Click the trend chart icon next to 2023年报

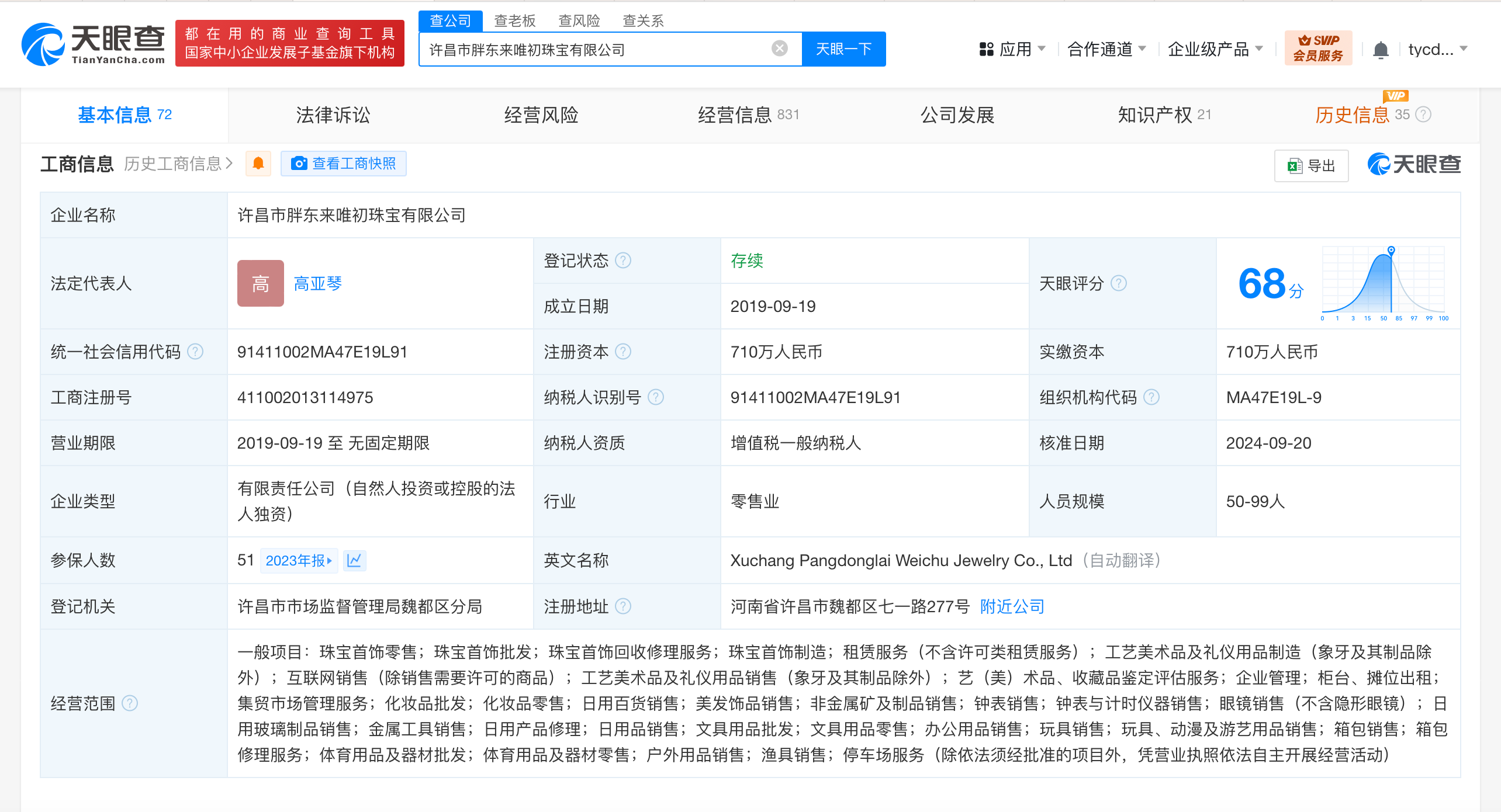tap(354, 560)
